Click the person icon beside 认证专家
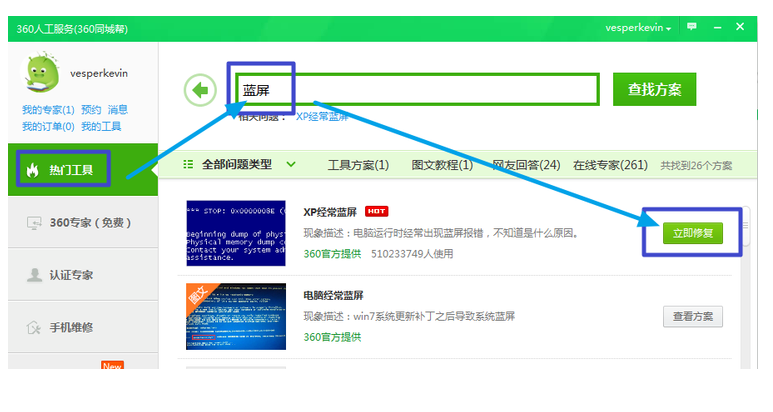This screenshot has height=412, width=773. (31, 275)
